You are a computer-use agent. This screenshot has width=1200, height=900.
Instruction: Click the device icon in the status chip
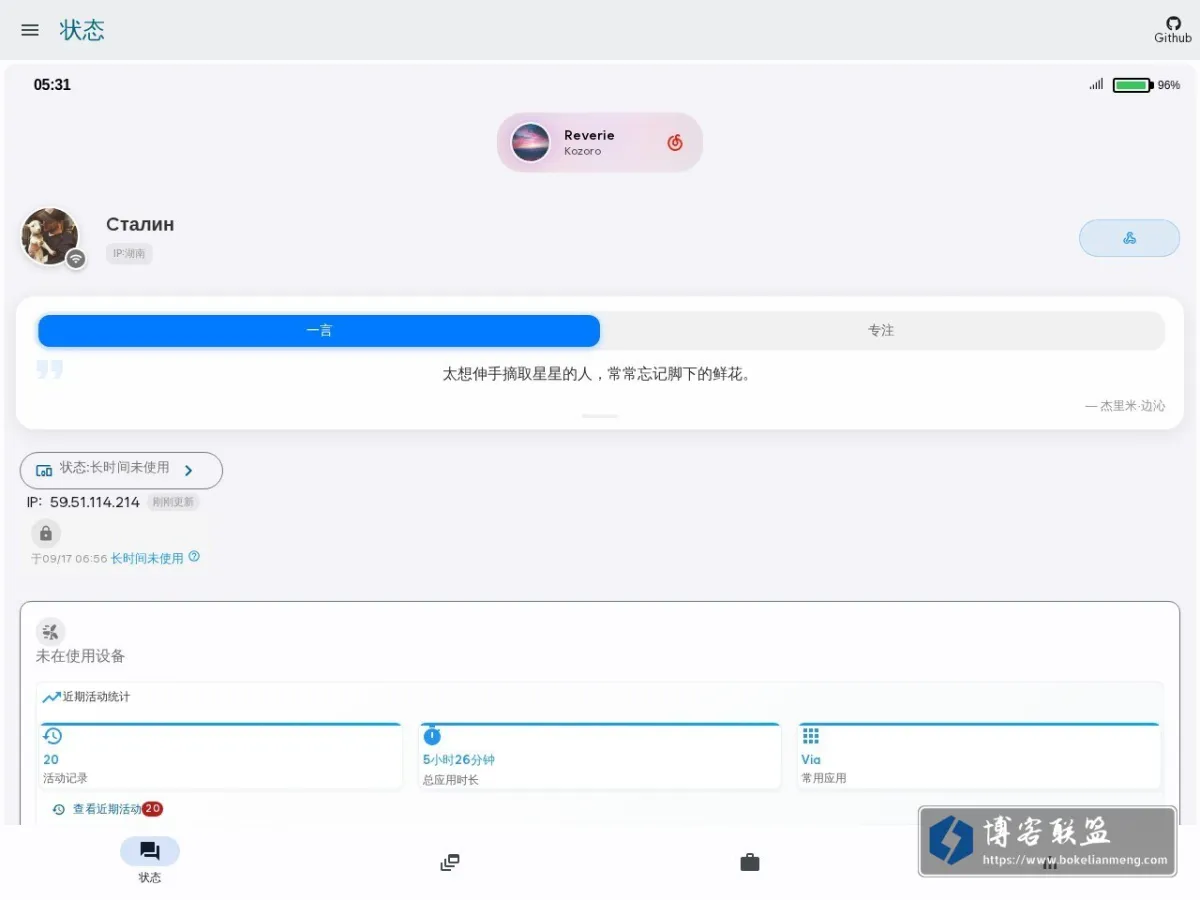(x=44, y=470)
